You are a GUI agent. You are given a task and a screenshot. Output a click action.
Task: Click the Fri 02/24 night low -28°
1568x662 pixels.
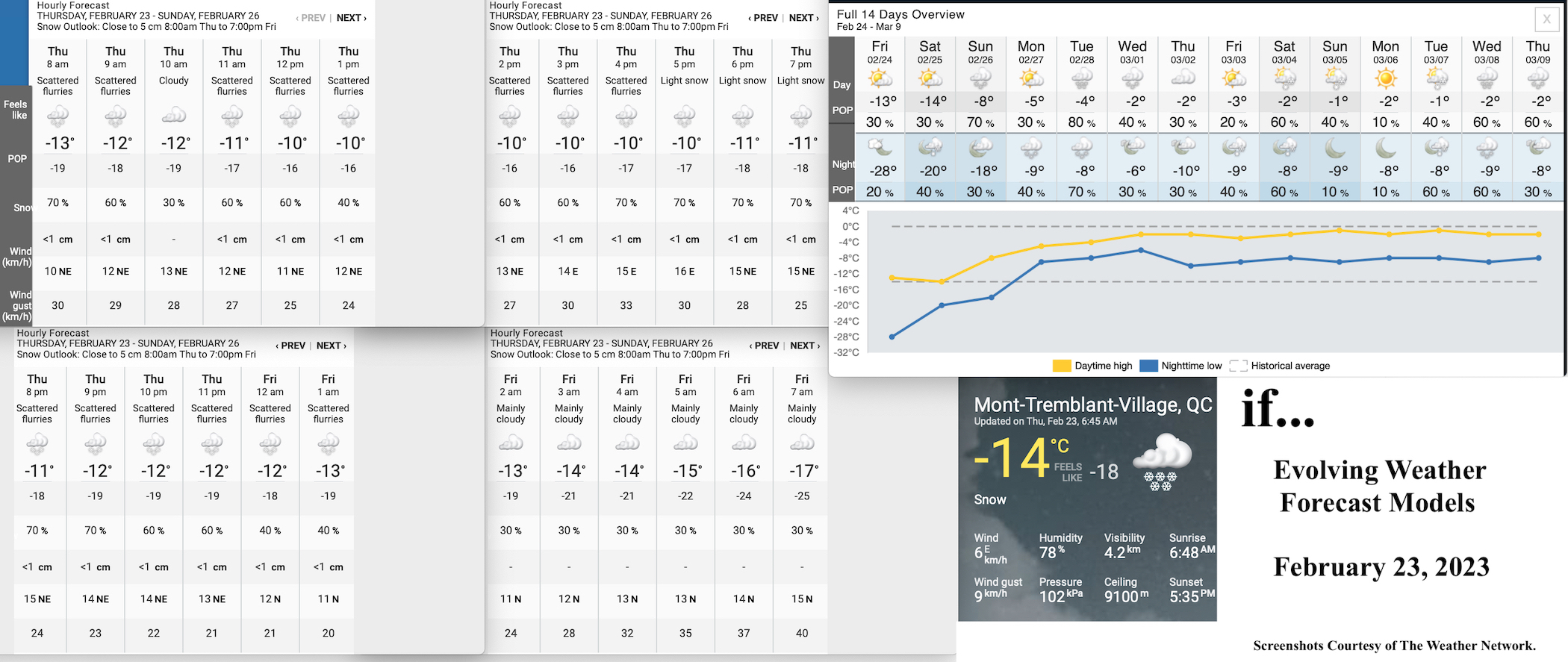point(883,171)
